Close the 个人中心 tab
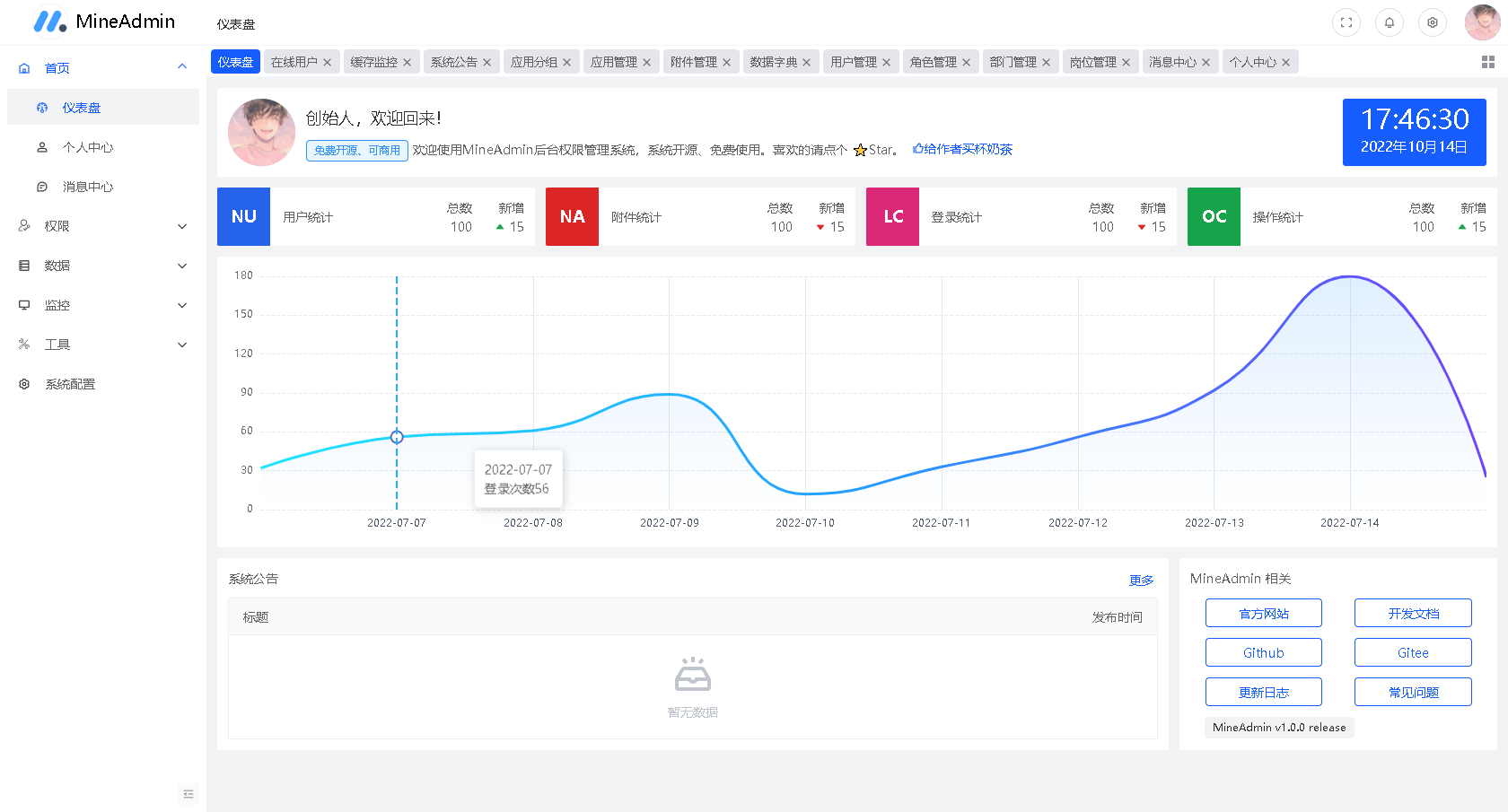This screenshot has width=1508, height=812. click(1286, 63)
